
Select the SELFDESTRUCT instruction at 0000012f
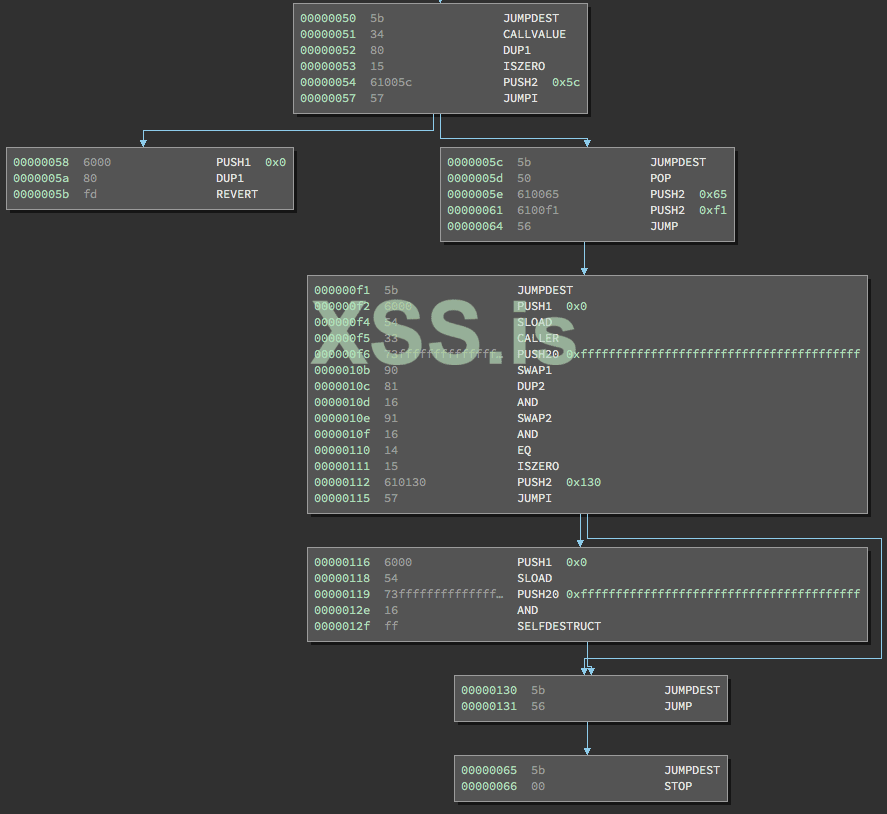pos(559,626)
